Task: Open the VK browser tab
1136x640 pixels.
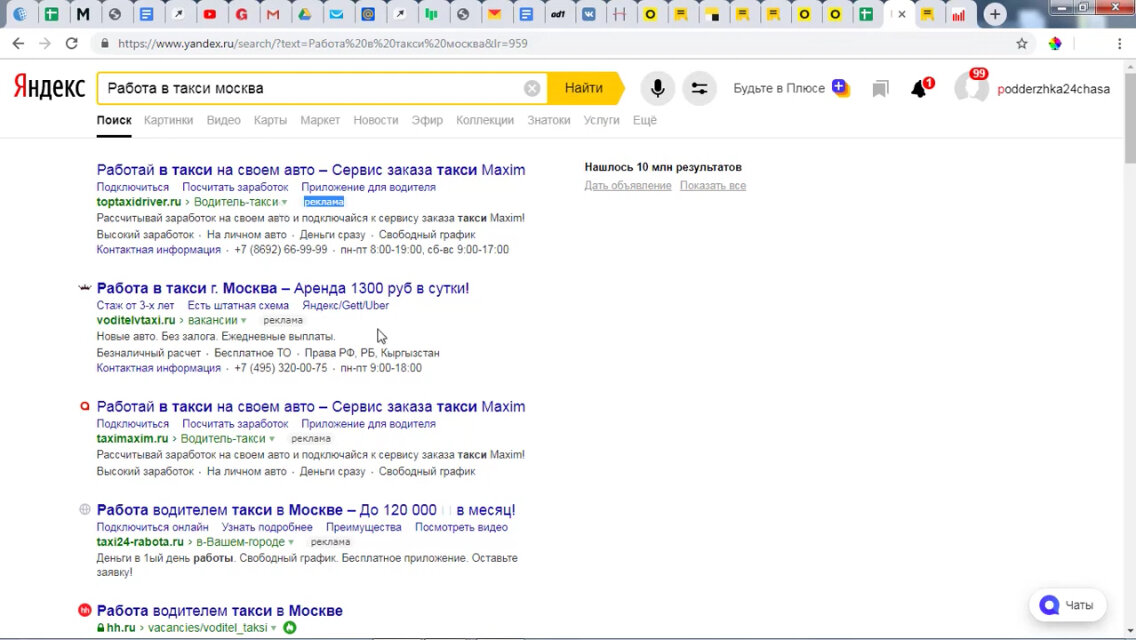Action: (589, 14)
